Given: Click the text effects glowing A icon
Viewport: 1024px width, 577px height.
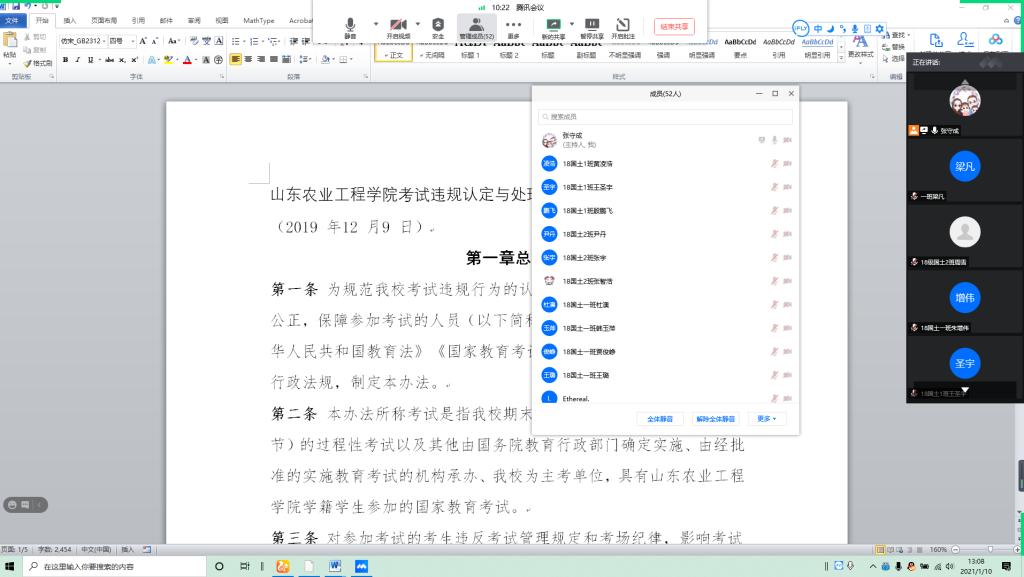Looking at the screenshot, I should 152,59.
